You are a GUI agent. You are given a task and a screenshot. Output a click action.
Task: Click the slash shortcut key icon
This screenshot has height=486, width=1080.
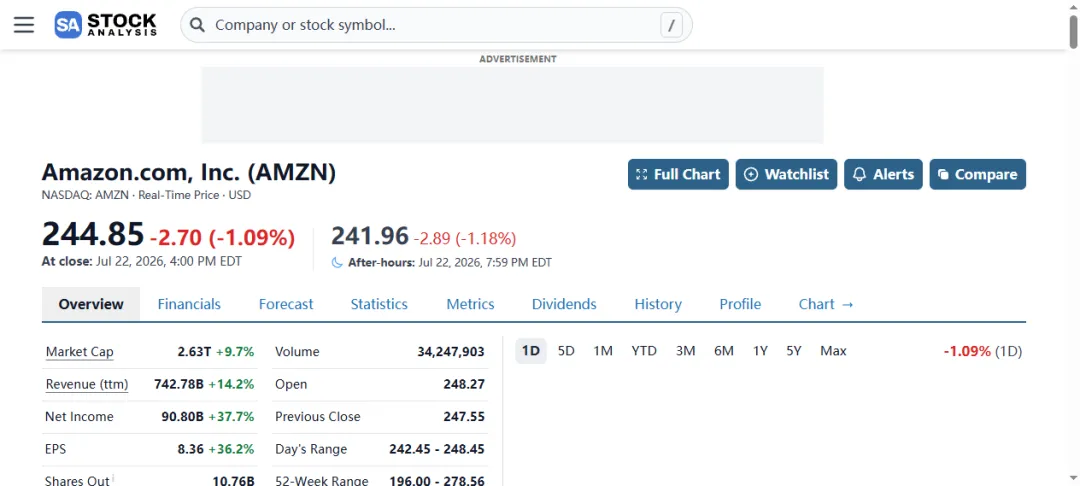tap(671, 25)
